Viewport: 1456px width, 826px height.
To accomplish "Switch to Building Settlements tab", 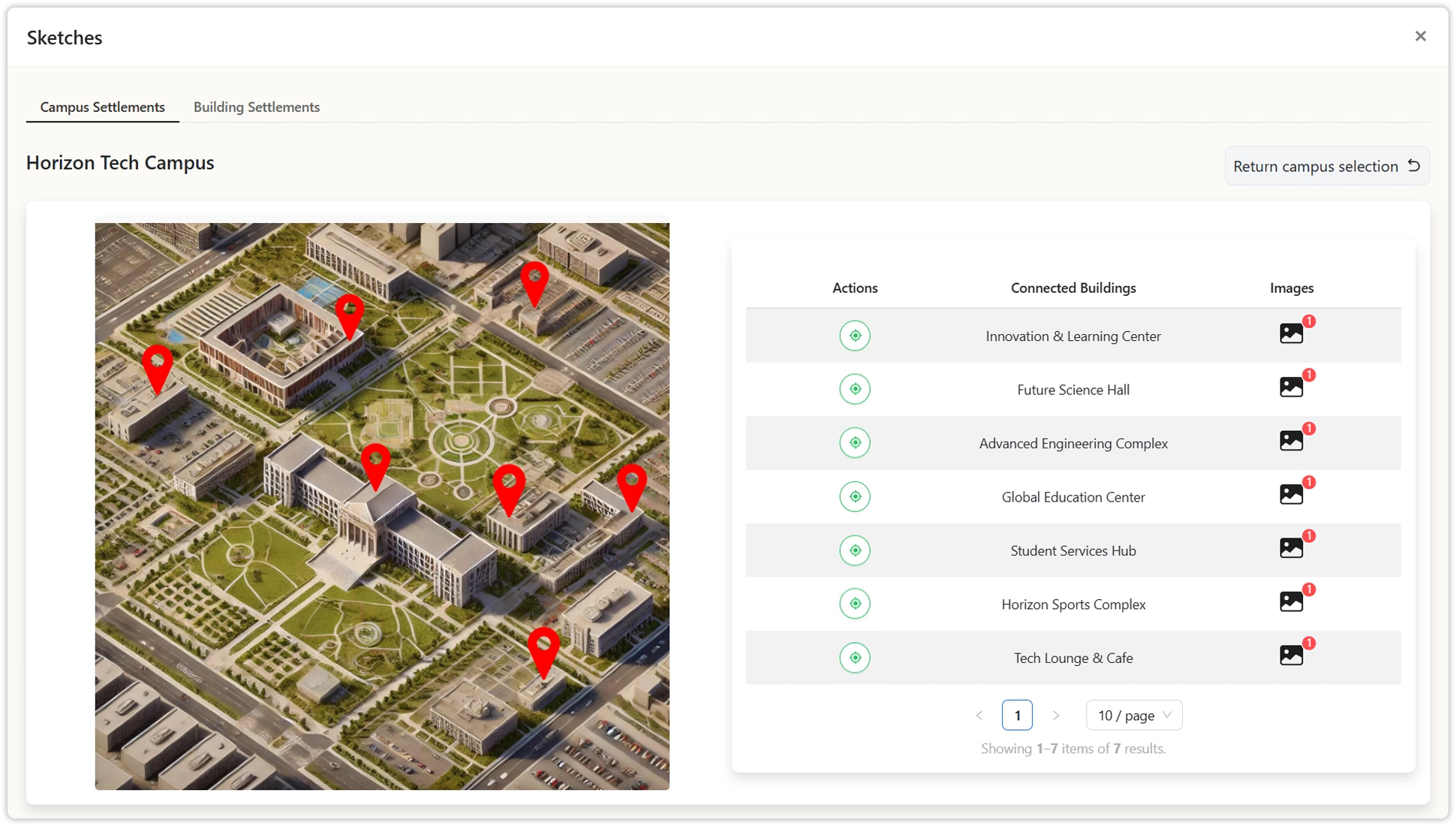I will coord(257,107).
